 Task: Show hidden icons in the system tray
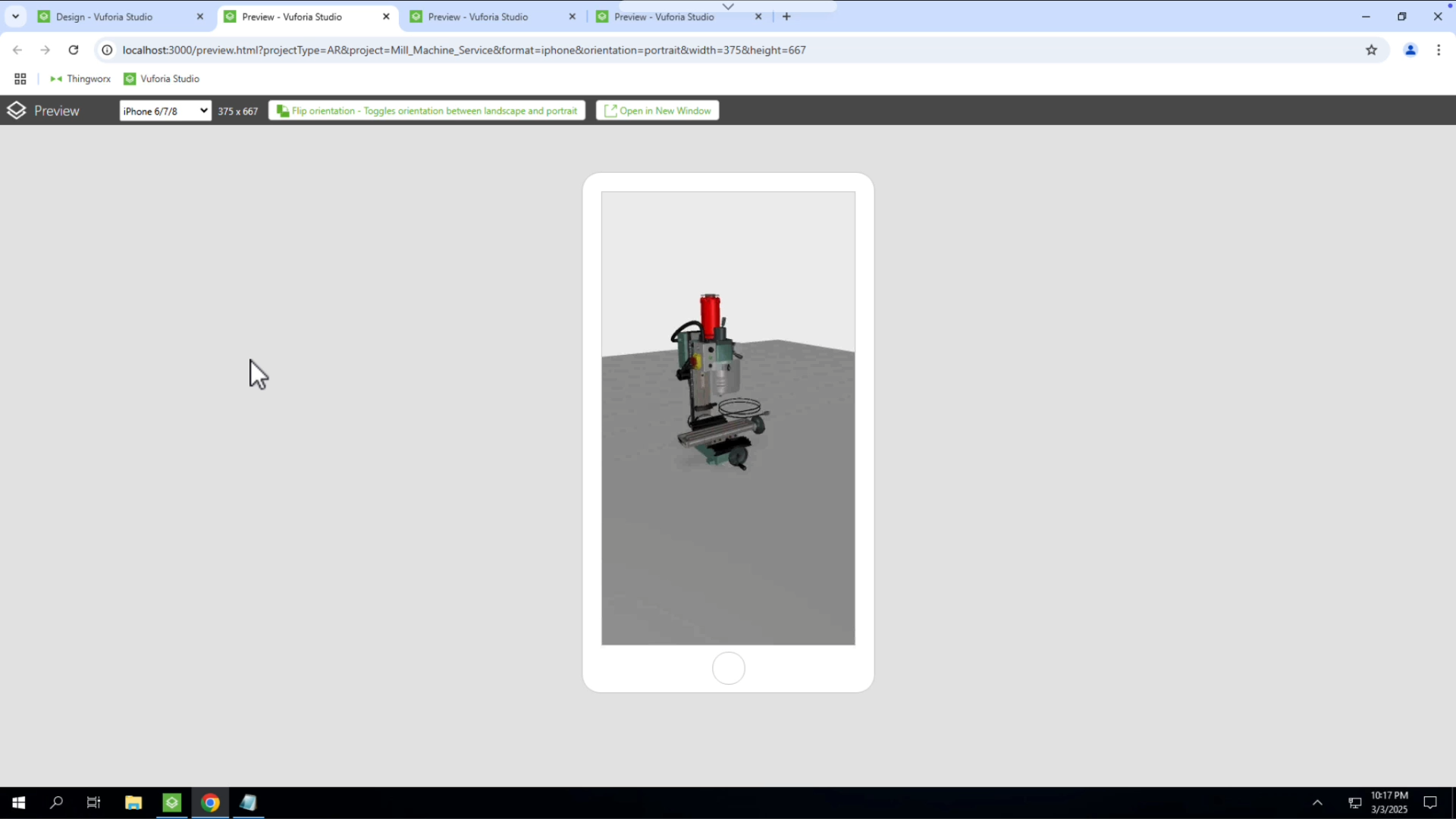tap(1318, 802)
